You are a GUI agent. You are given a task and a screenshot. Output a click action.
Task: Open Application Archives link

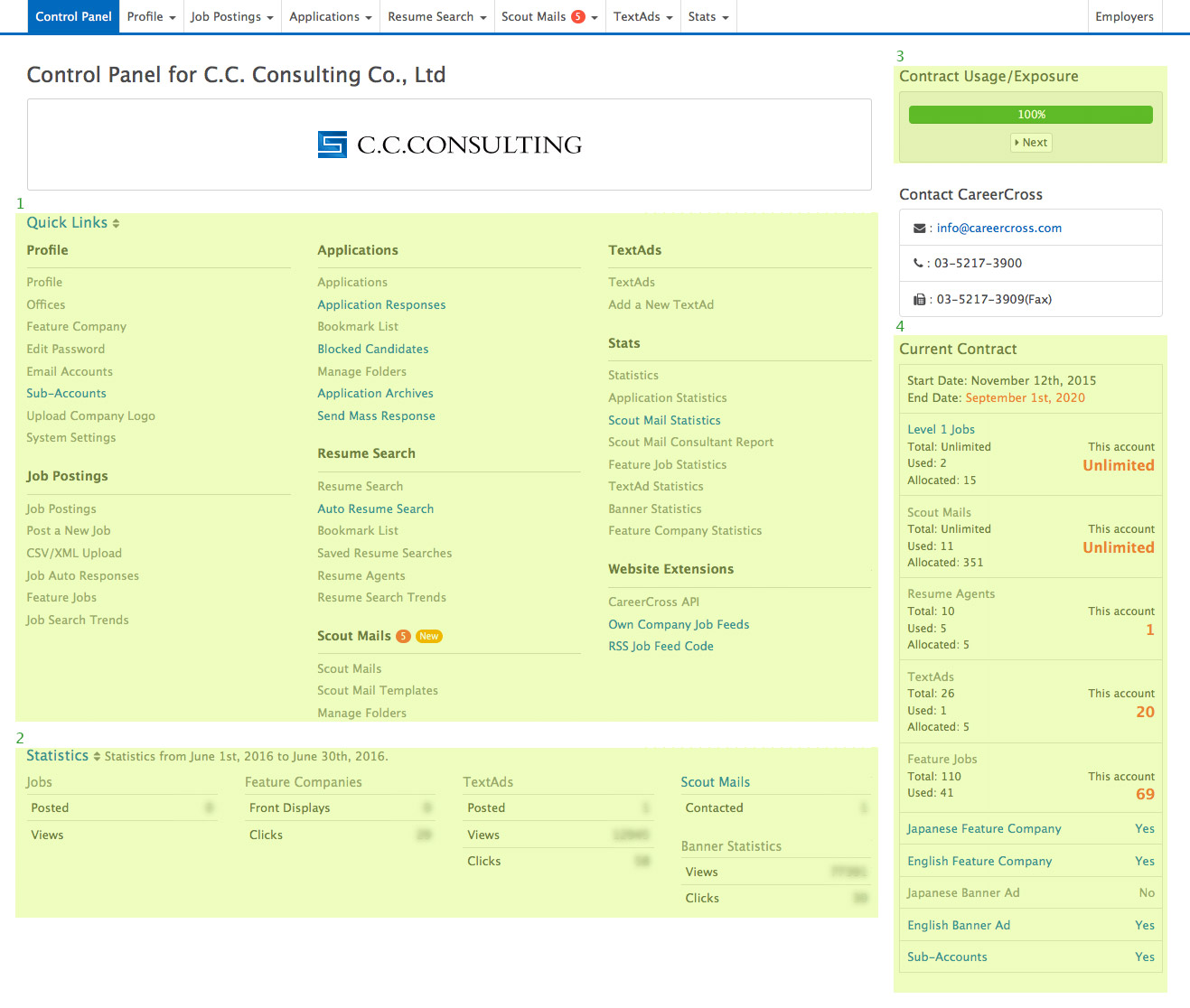[x=375, y=394]
